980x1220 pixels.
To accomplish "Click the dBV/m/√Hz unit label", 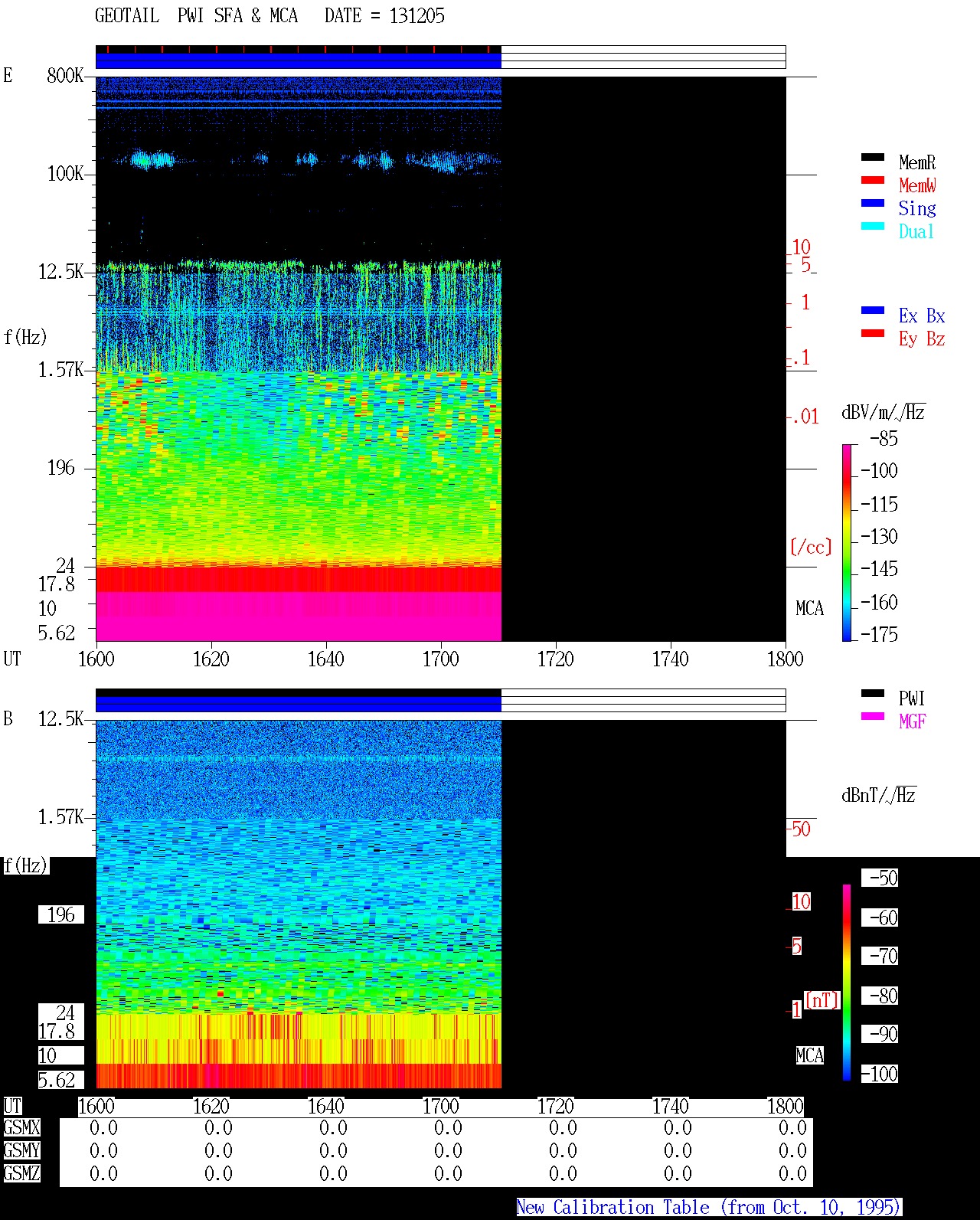I will 884,412.
